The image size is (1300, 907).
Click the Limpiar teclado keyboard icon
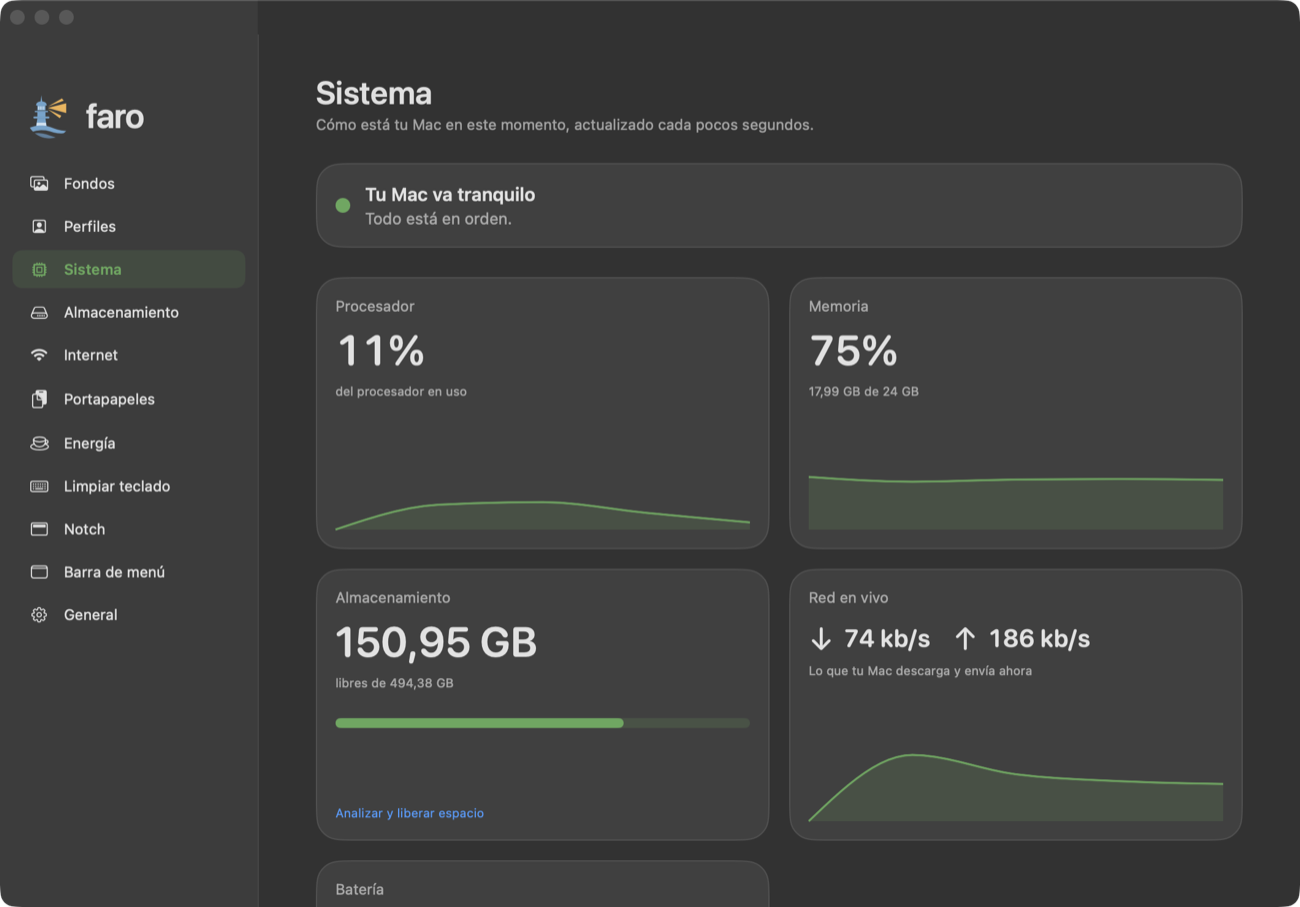click(39, 487)
